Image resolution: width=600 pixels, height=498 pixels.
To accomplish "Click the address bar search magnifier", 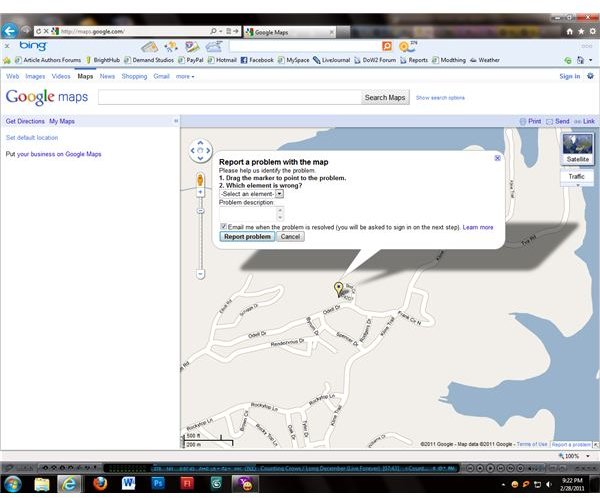I will tap(213, 31).
